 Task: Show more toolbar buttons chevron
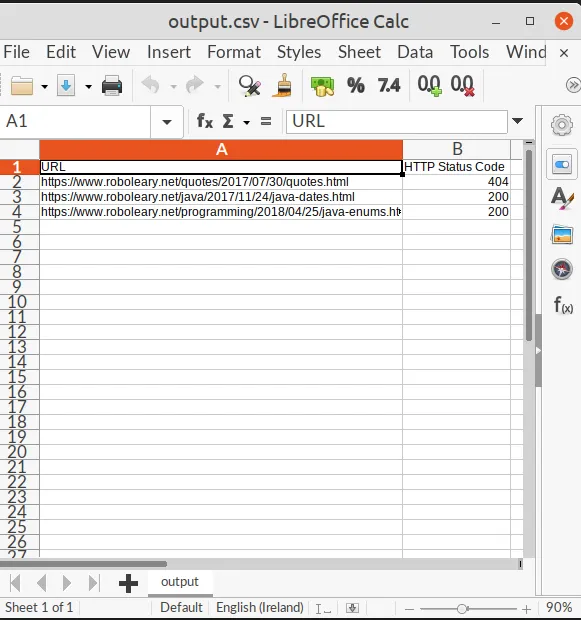pos(573,85)
